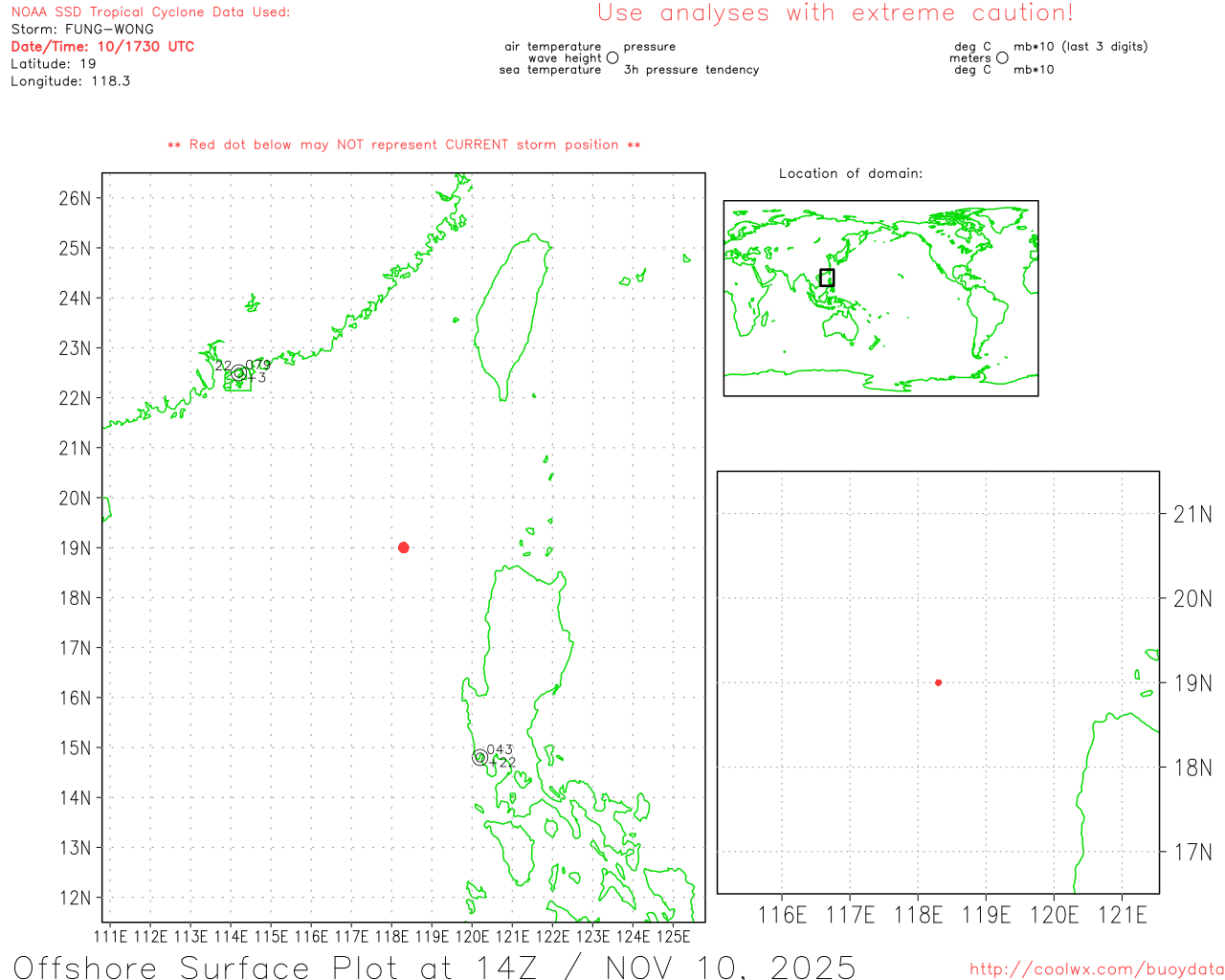Viewport: 1225px width, 980px height.
Task: Click the 26N latitude axis label
Action: (x=75, y=198)
